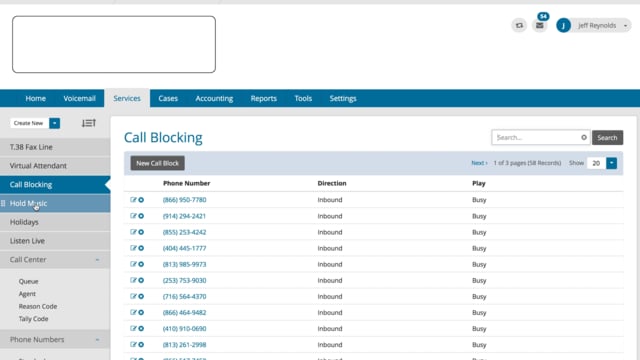Open the Show 20 records dropdown
The height and width of the screenshot is (360, 640).
pyautogui.click(x=611, y=163)
